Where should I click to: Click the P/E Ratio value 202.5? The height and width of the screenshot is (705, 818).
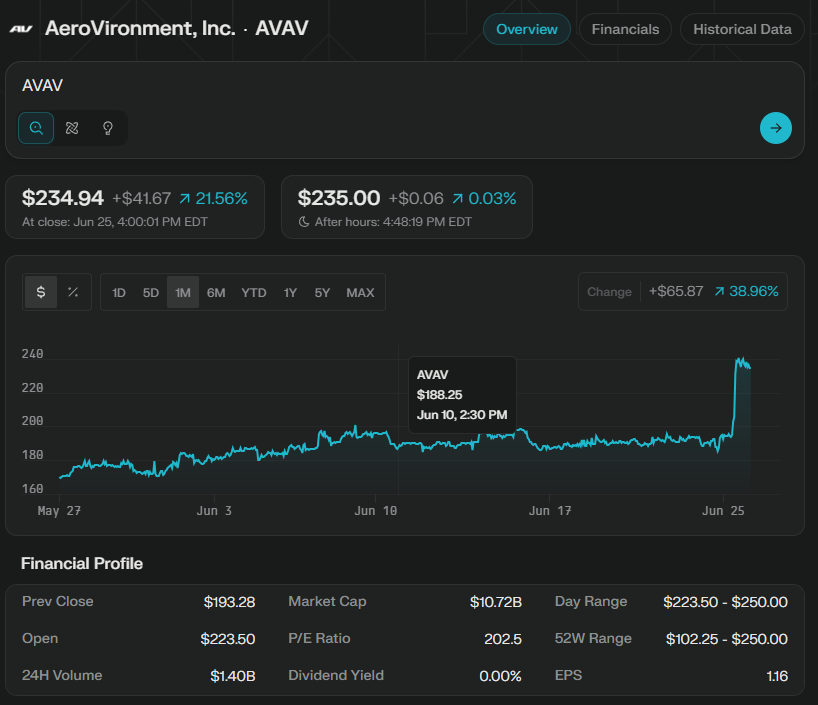point(503,639)
